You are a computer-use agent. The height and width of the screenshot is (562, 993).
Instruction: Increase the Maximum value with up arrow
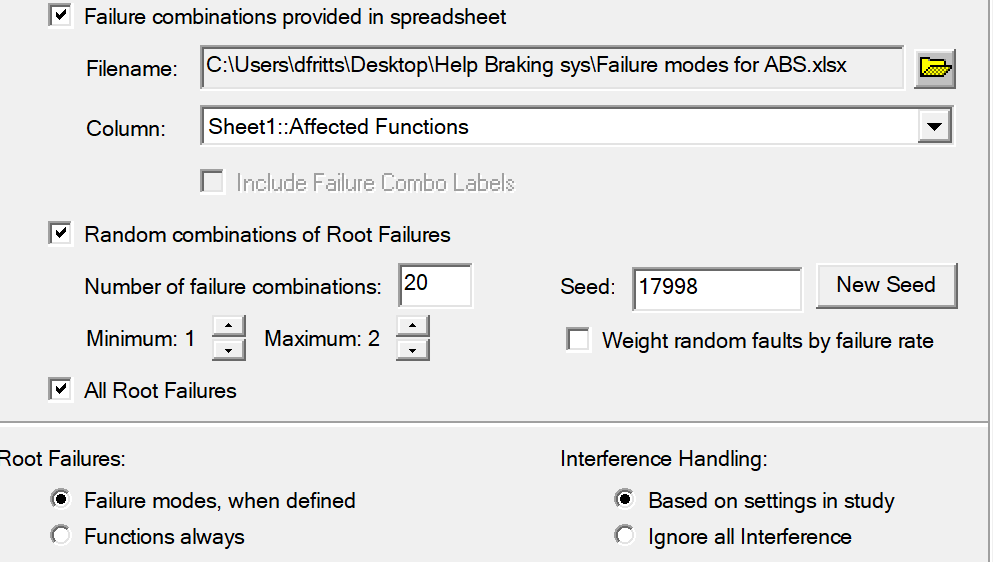click(x=412, y=326)
